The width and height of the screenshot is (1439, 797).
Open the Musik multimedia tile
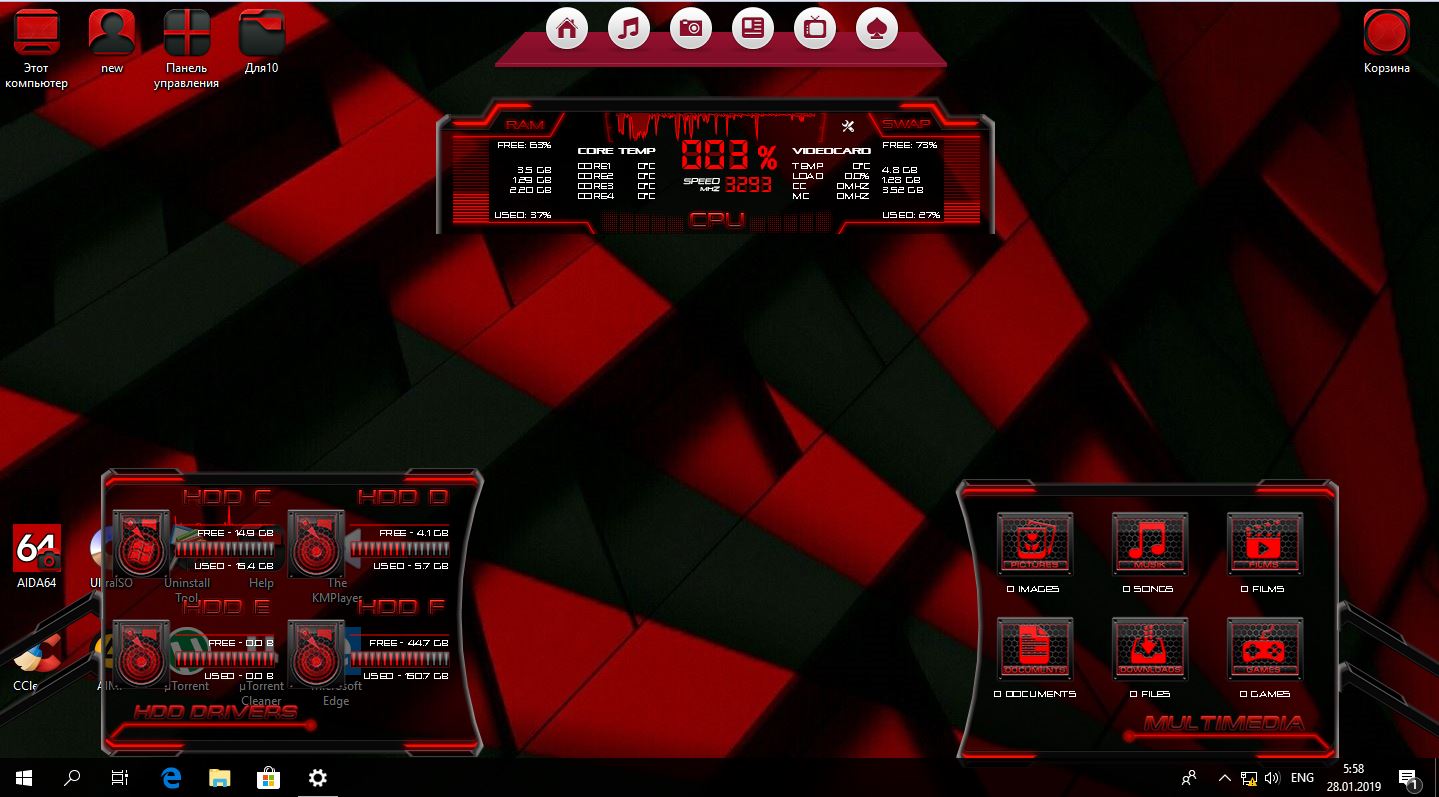coord(1150,545)
